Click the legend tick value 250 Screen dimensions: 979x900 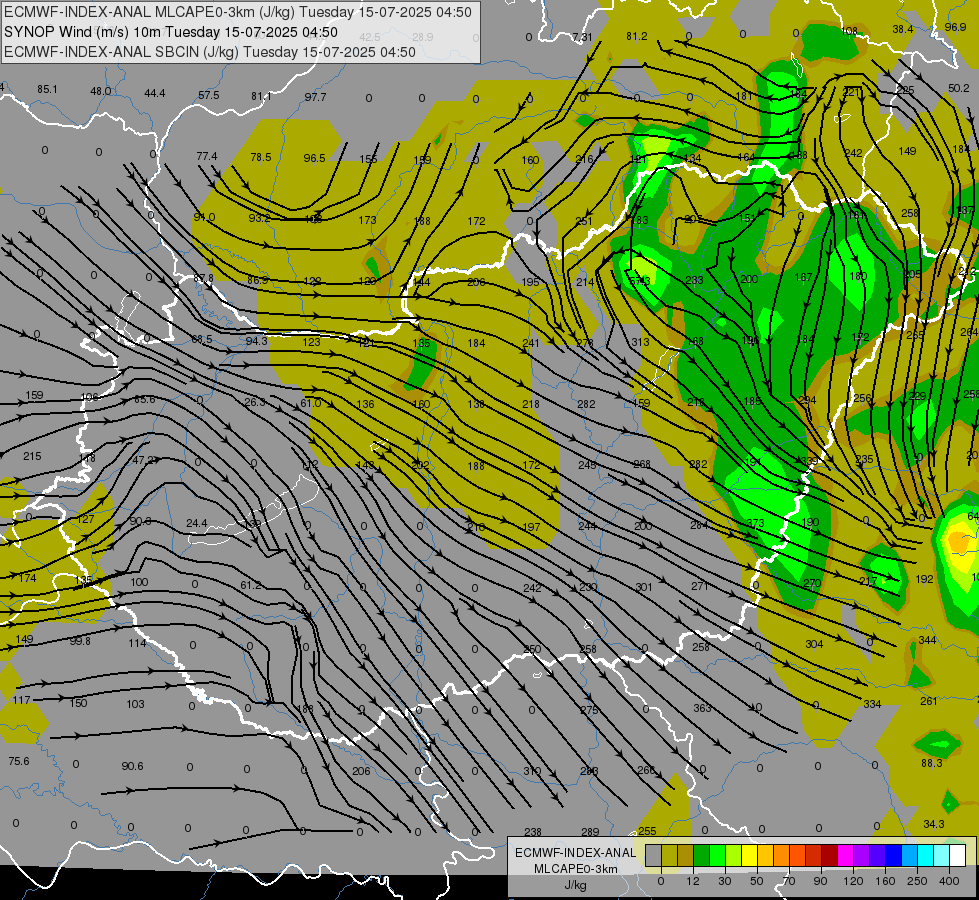click(x=917, y=881)
